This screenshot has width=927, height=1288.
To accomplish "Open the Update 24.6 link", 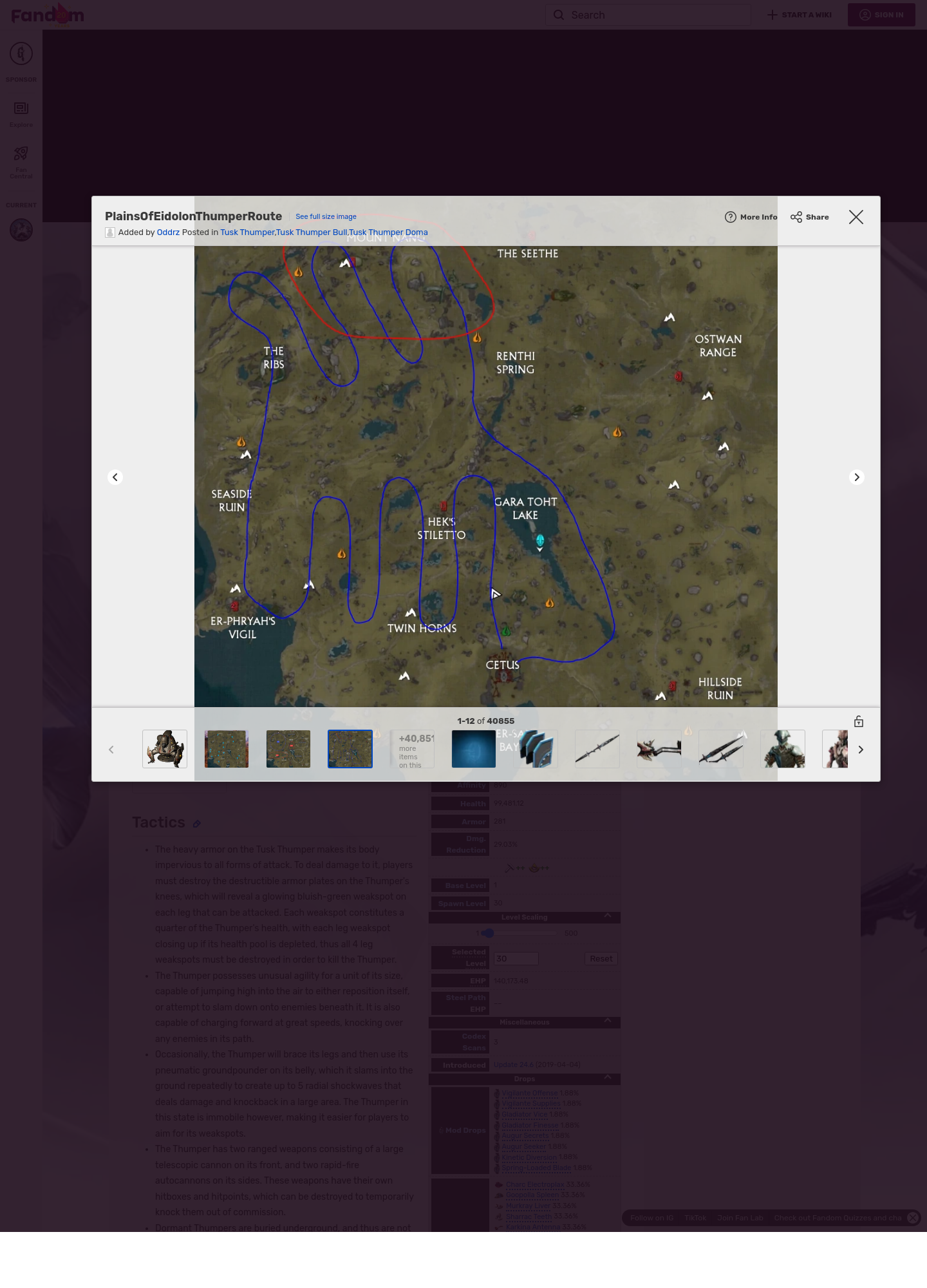I will tap(512, 1065).
